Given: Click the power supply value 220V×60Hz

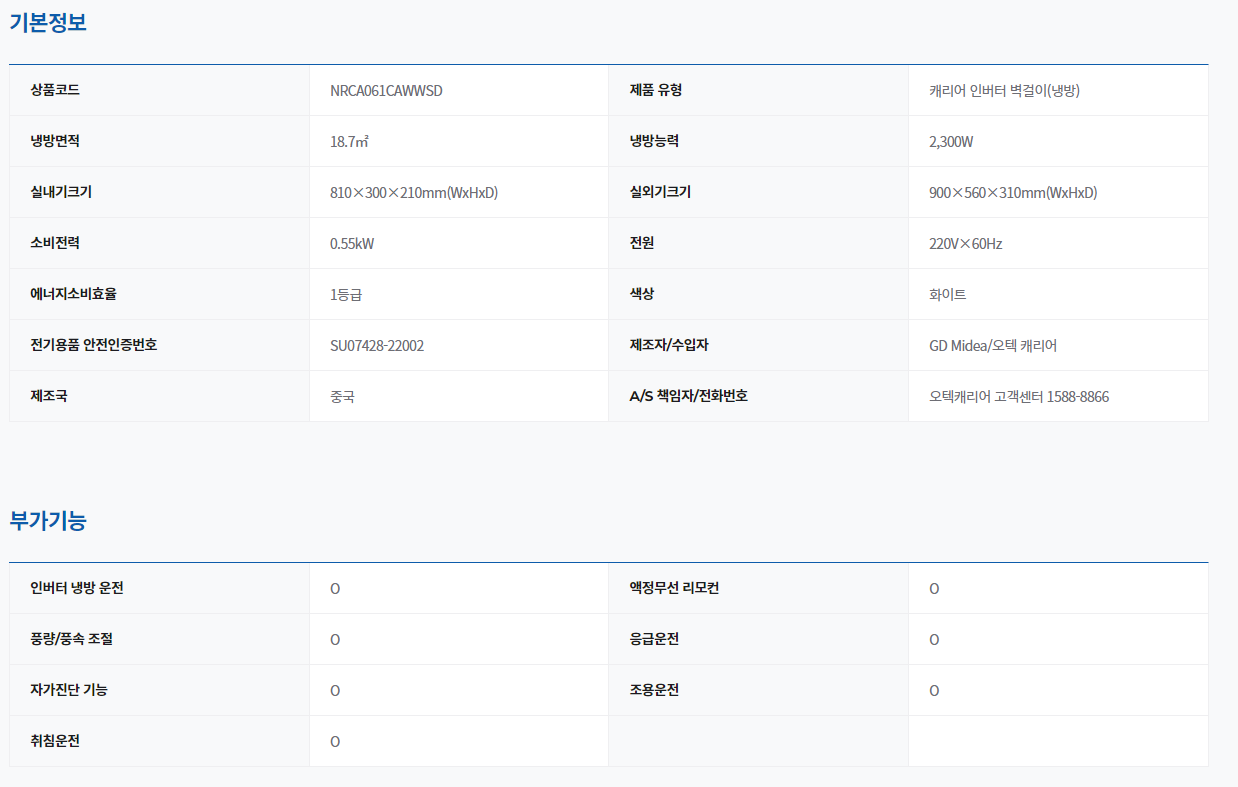Looking at the screenshot, I should pyautogui.click(x=965, y=244).
